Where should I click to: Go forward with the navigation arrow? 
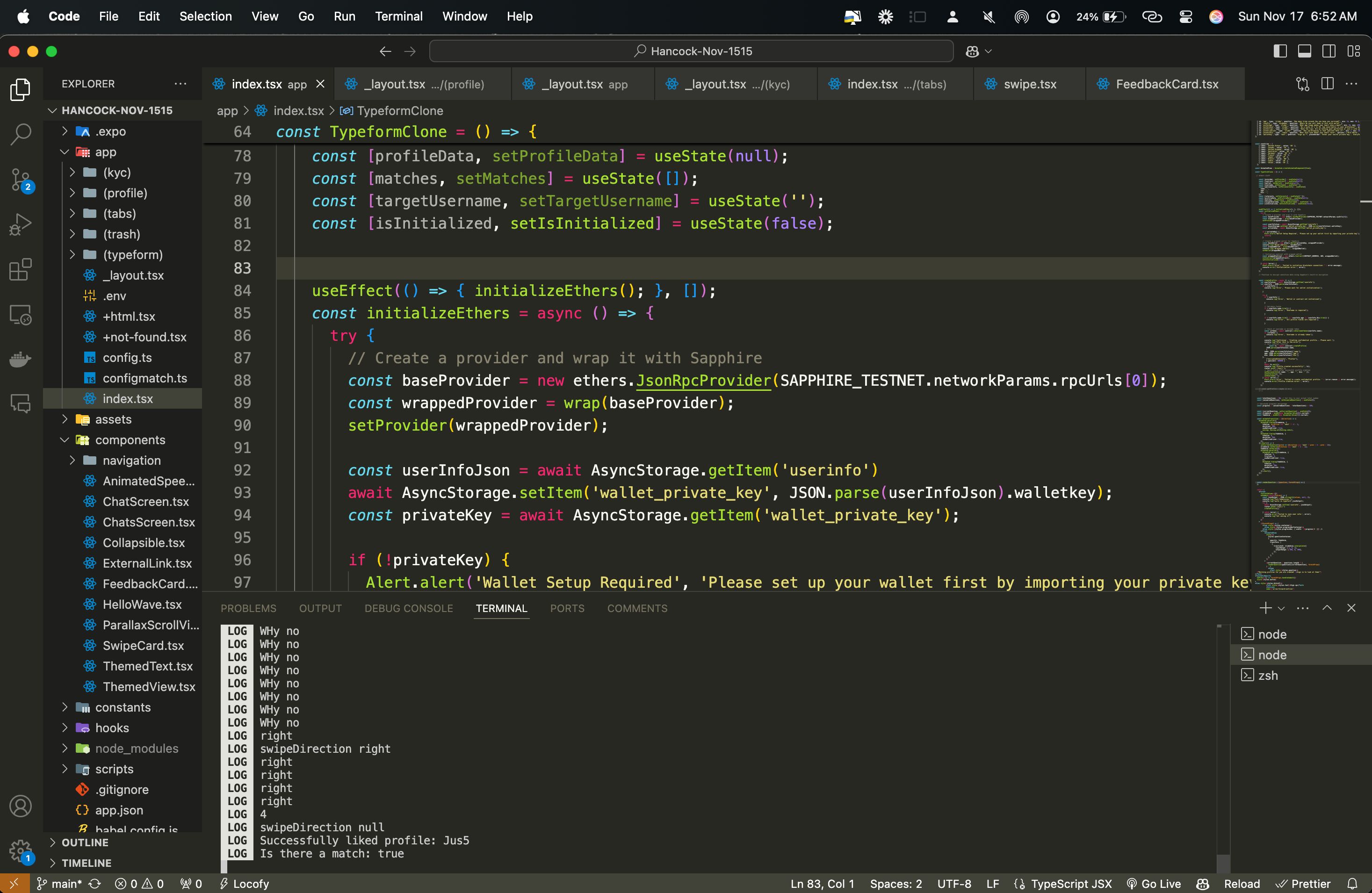410,51
